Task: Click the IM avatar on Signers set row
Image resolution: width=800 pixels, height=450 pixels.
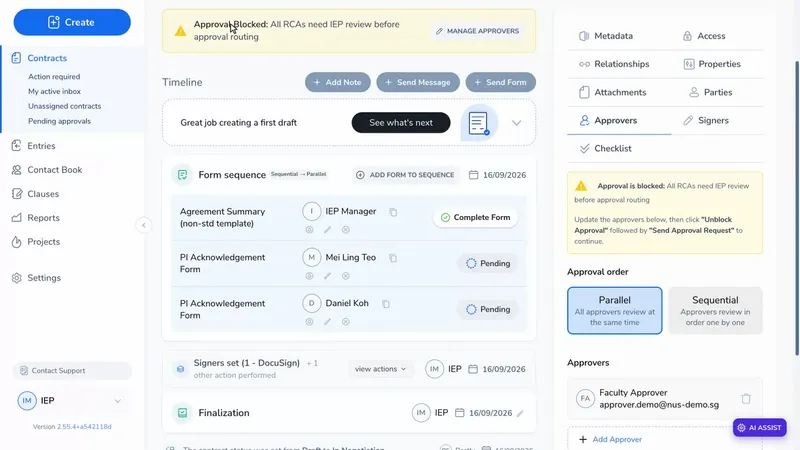Action: point(434,369)
